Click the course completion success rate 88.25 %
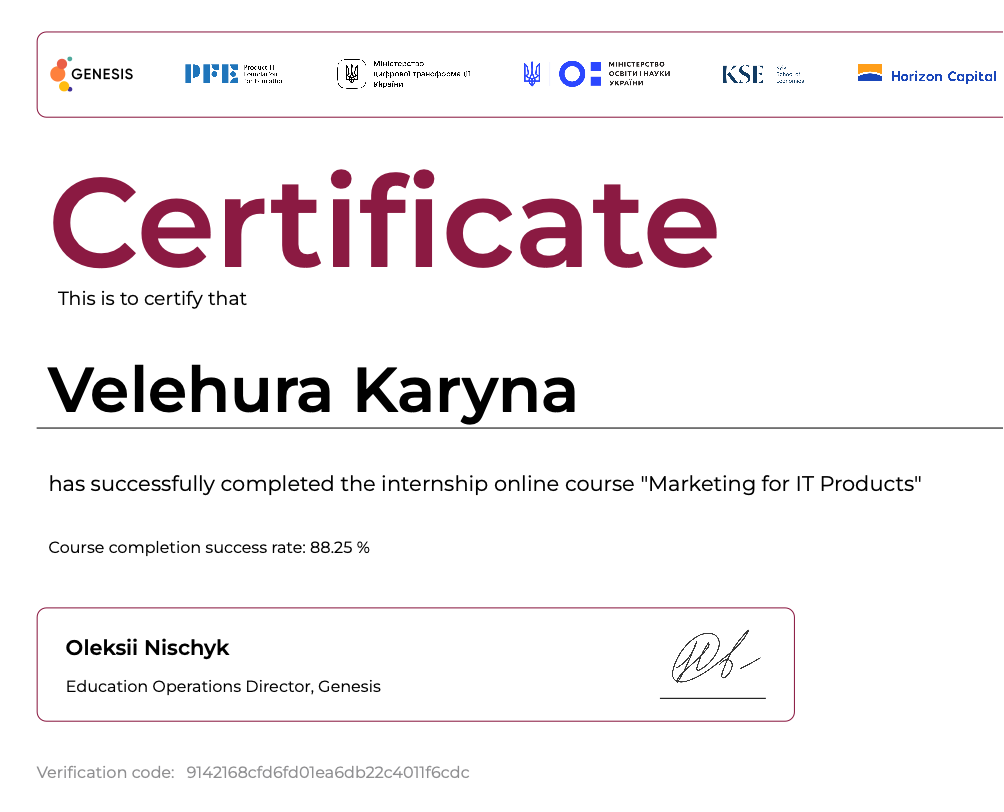 tap(209, 548)
